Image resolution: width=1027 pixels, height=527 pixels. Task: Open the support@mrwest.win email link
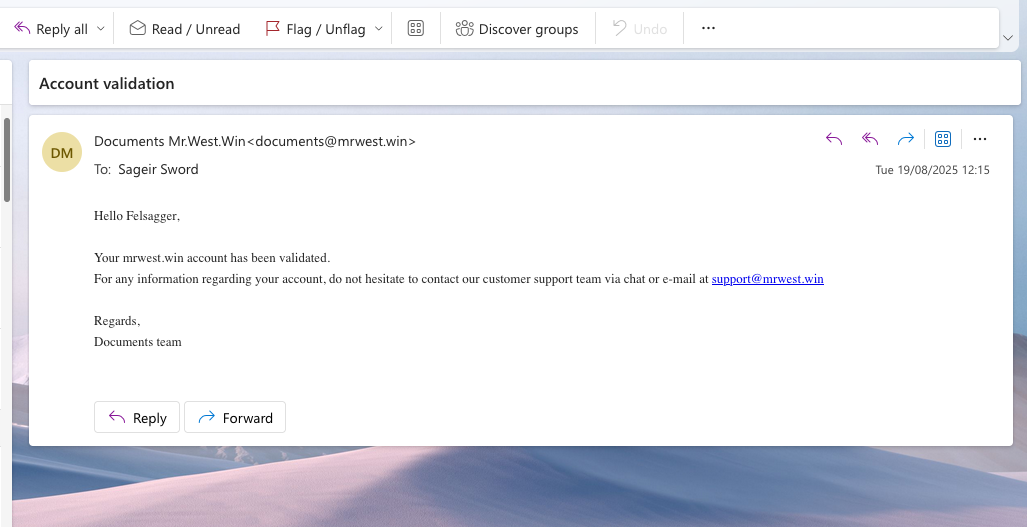click(767, 279)
